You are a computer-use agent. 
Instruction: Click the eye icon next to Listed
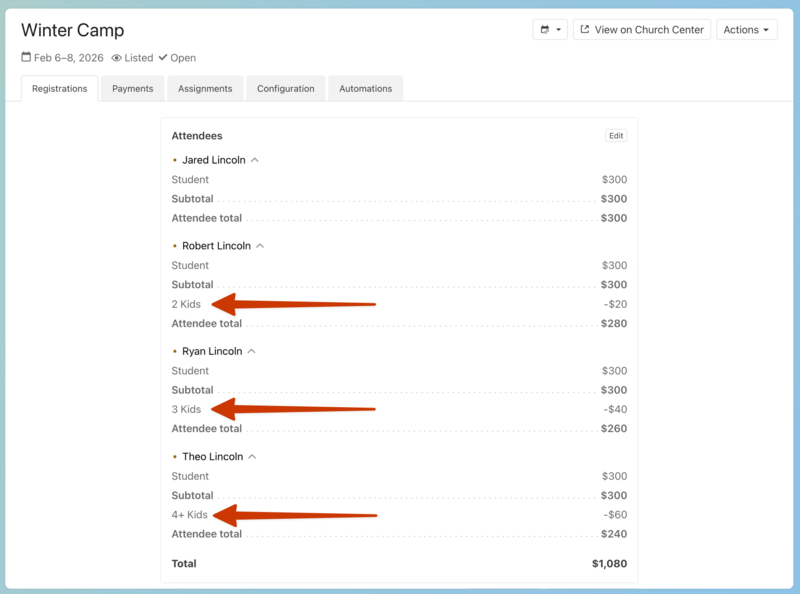pos(116,58)
